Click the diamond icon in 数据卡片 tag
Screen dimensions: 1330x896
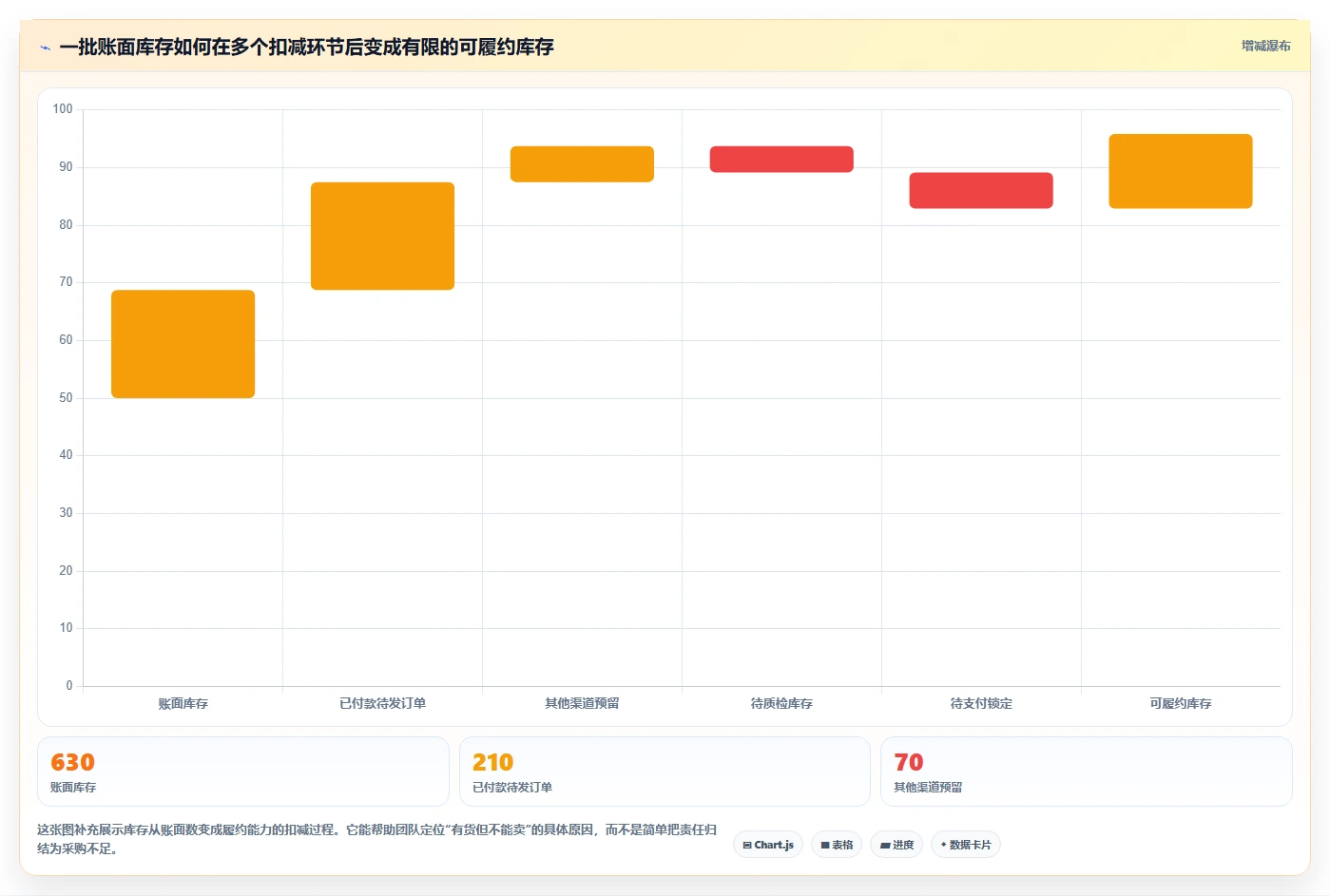943,845
